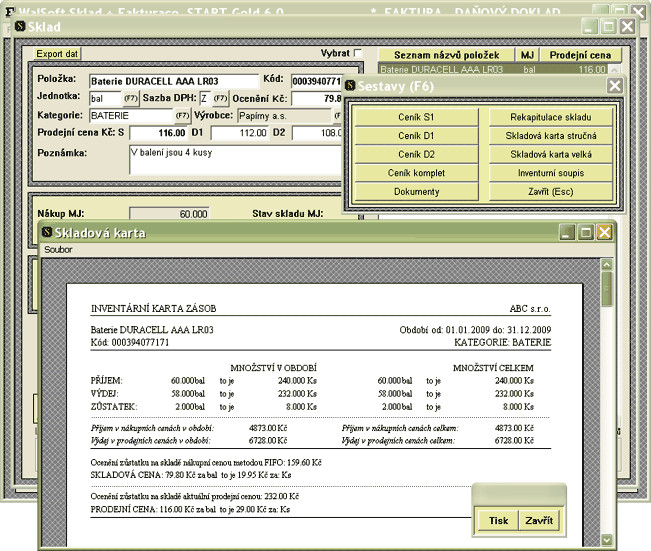Click the D1 price field 112.00
This screenshot has height=551, width=651.
pyautogui.click(x=240, y=133)
